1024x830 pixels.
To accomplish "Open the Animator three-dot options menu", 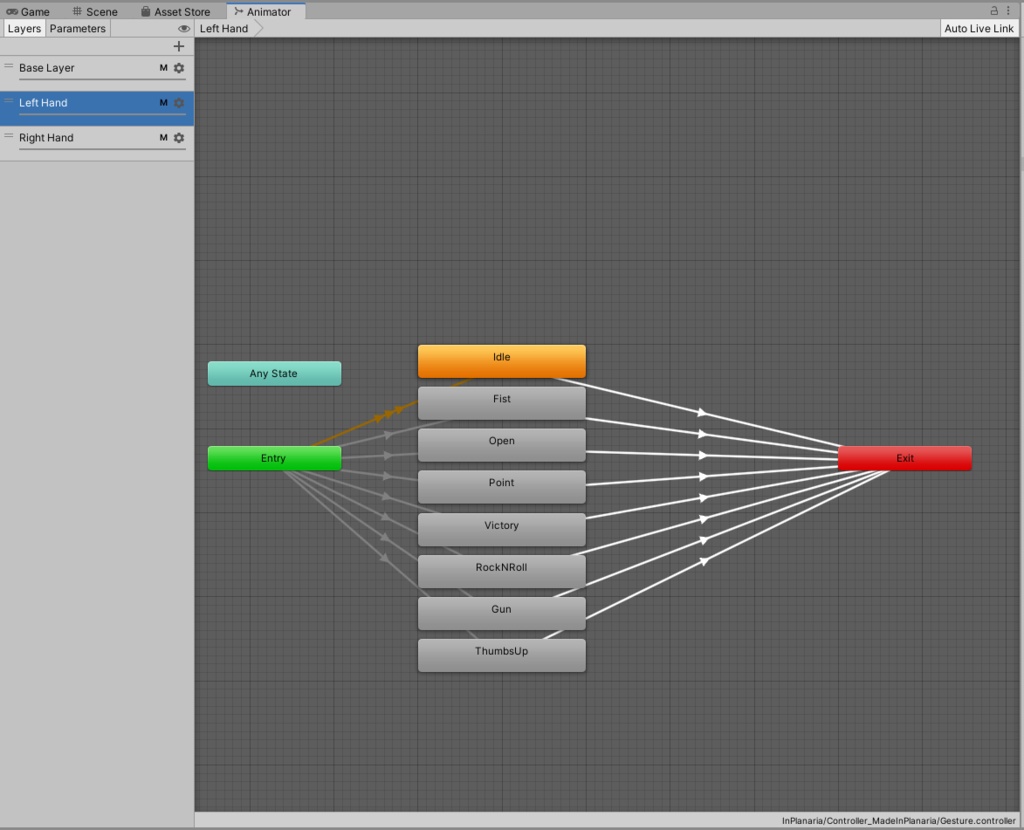I will click(1008, 10).
